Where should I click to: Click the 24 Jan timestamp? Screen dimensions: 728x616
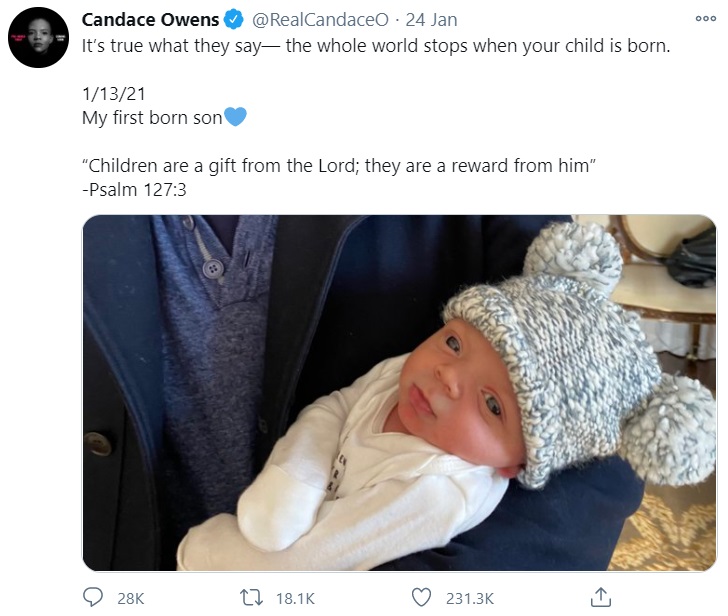[x=431, y=20]
